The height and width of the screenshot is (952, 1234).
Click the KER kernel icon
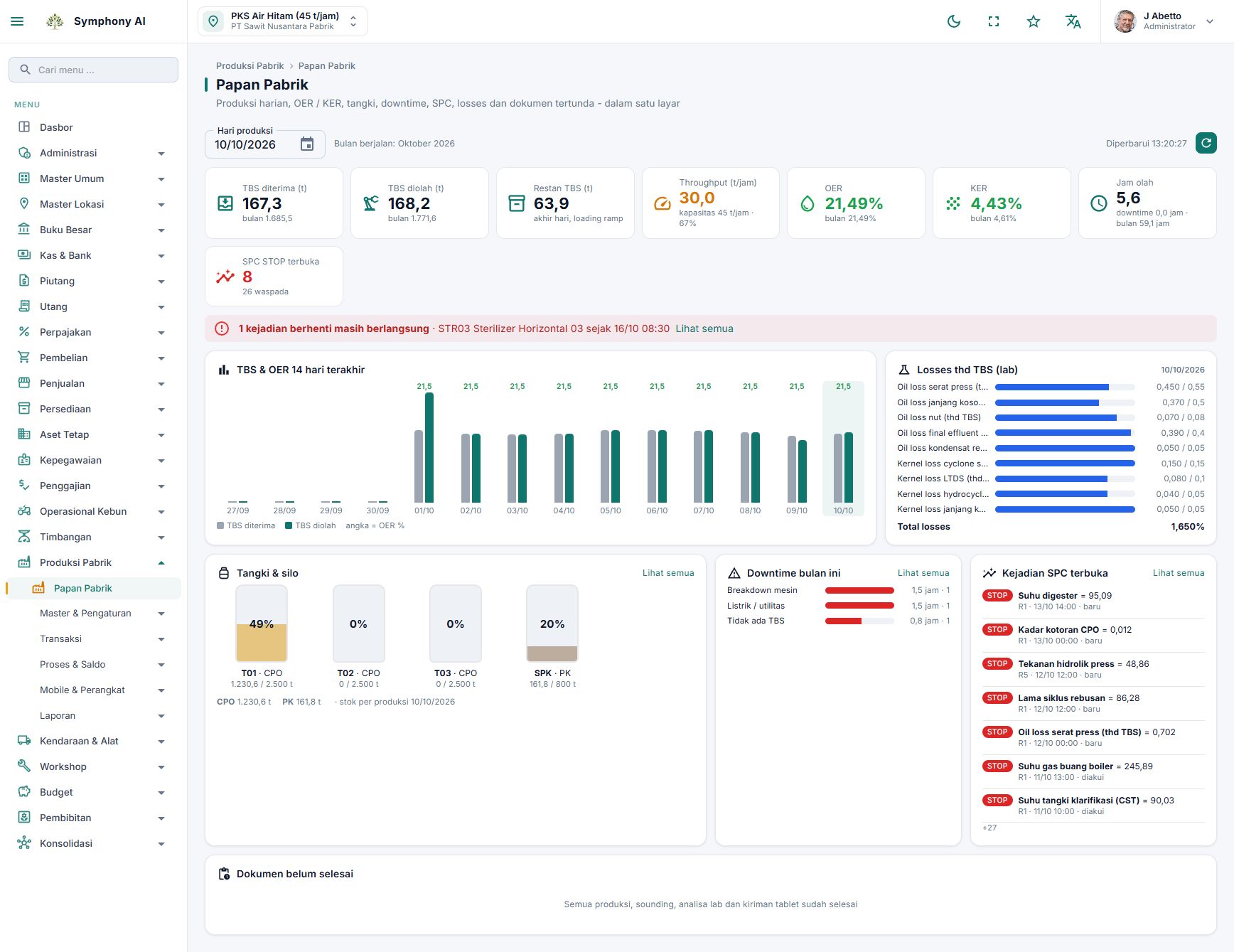pyautogui.click(x=953, y=203)
